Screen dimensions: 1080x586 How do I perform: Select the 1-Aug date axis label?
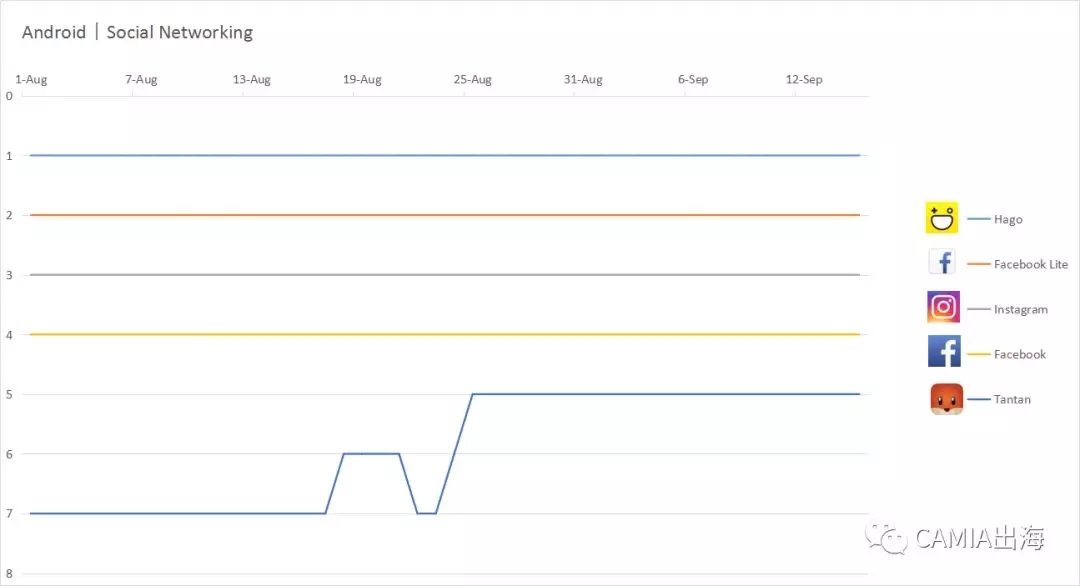pos(30,80)
